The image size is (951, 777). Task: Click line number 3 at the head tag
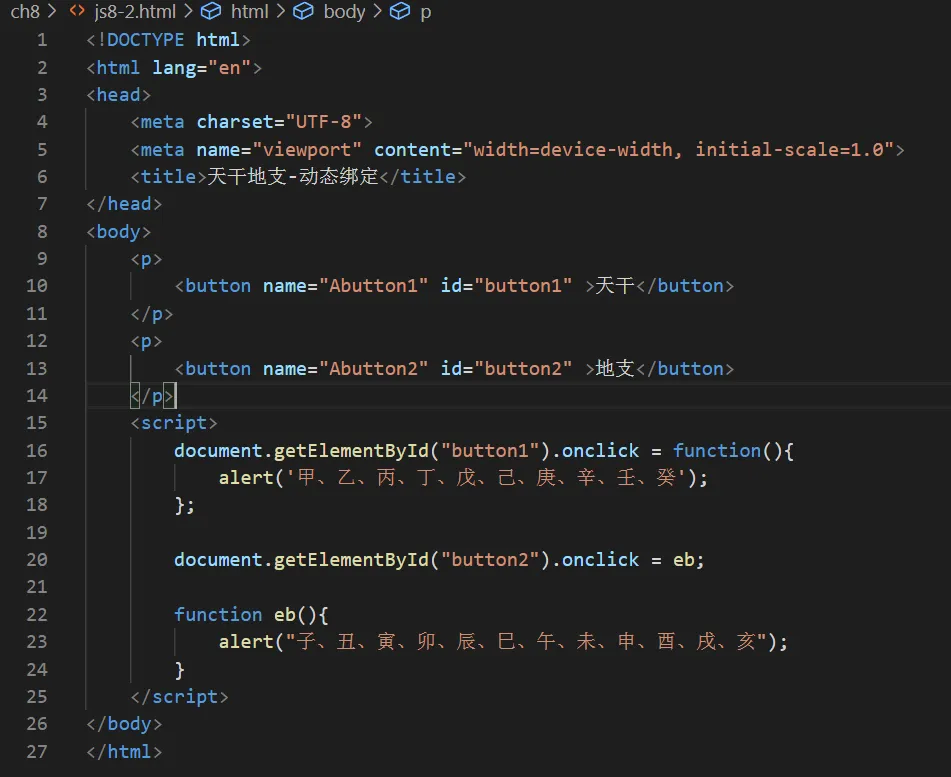pyautogui.click(x=42, y=95)
